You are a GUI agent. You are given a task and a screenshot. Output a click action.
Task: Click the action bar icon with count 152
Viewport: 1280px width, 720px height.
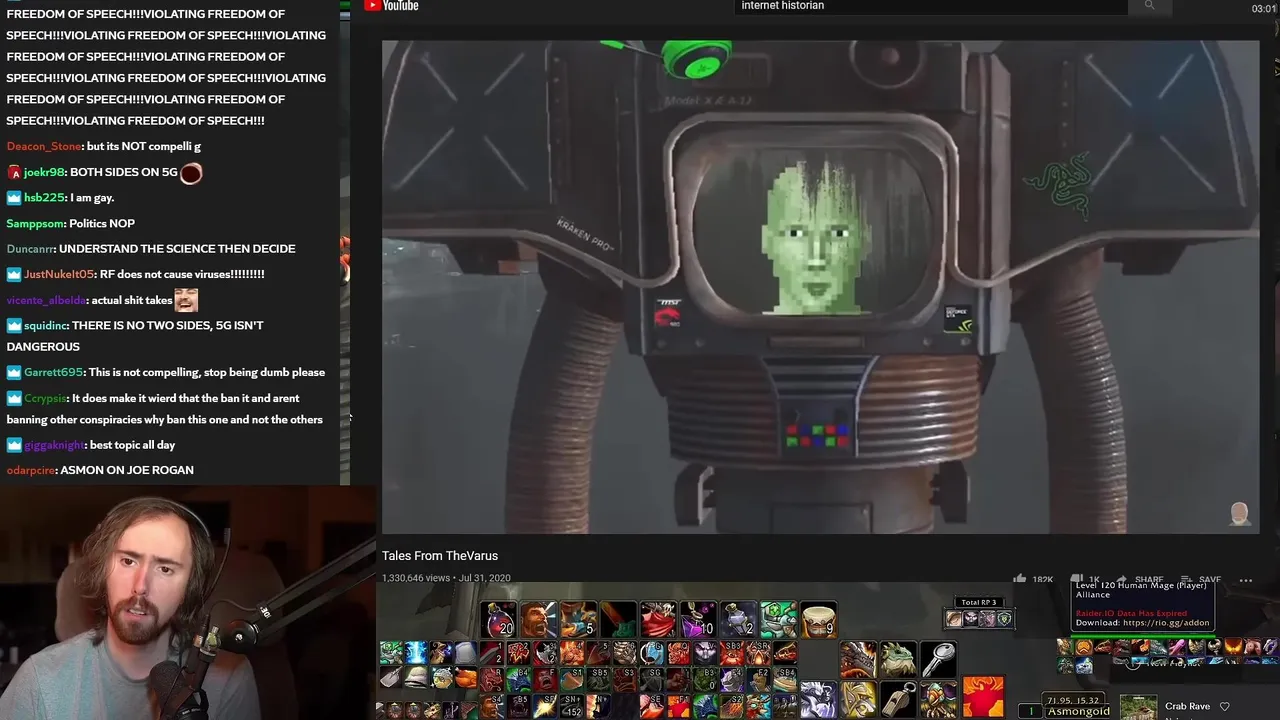coord(571,706)
